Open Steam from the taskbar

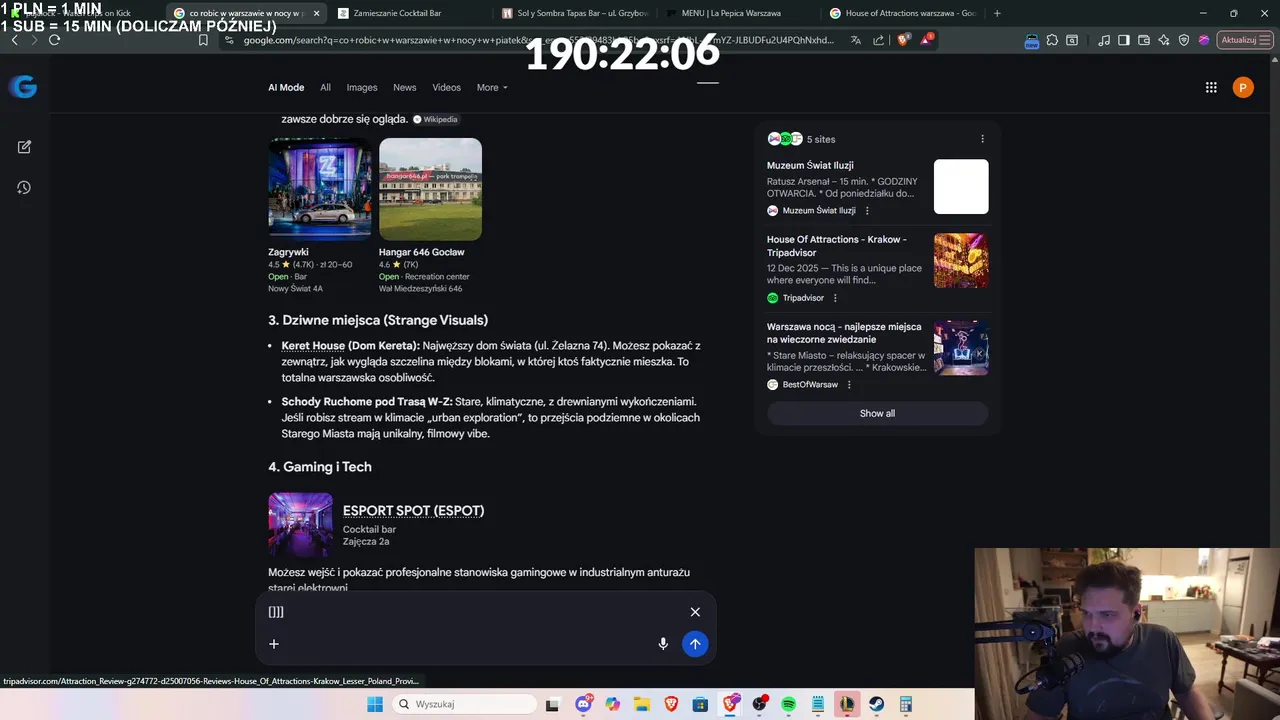[876, 704]
